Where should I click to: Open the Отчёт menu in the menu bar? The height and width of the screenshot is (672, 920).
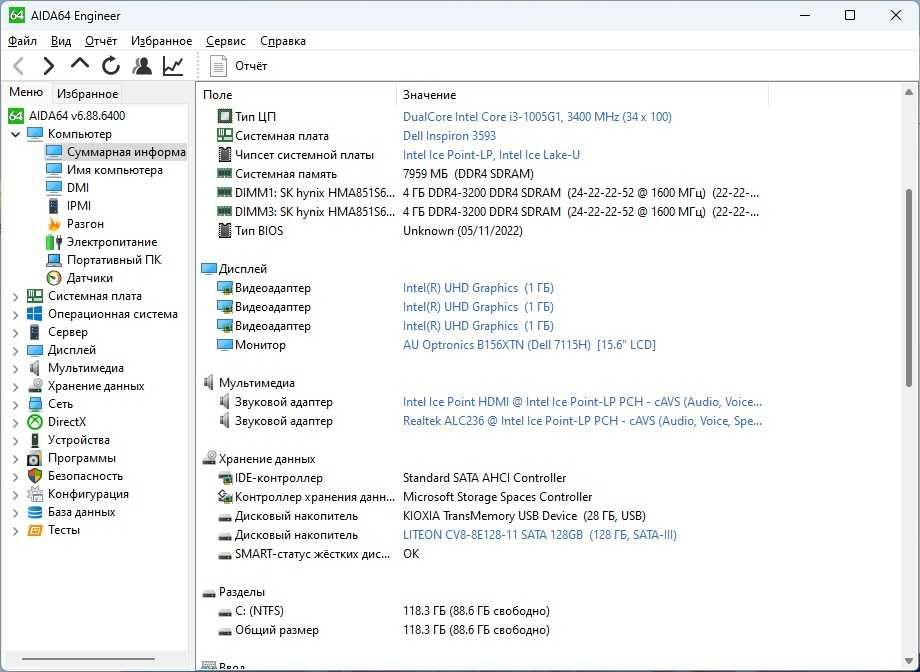(101, 41)
